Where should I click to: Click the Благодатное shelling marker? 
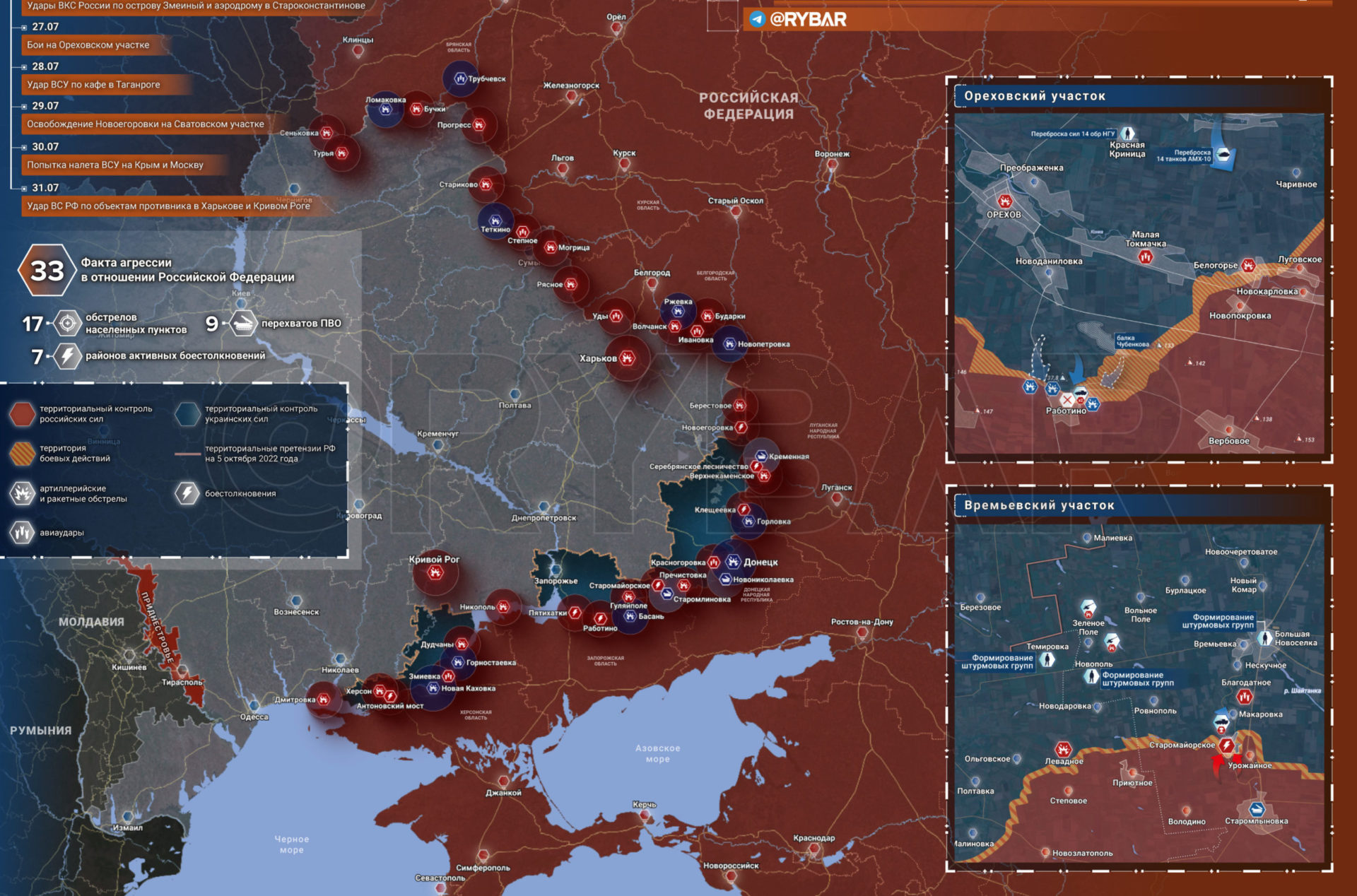point(1245,697)
